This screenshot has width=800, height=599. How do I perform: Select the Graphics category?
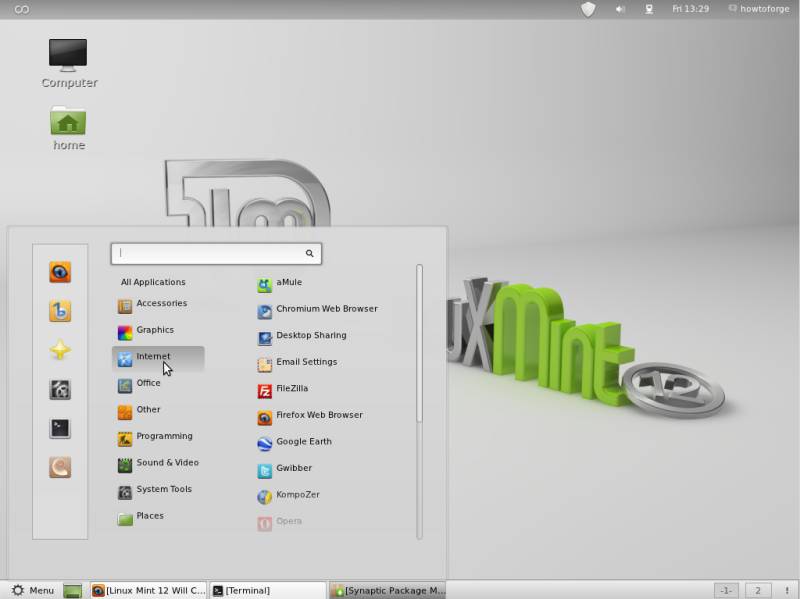pyautogui.click(x=146, y=331)
